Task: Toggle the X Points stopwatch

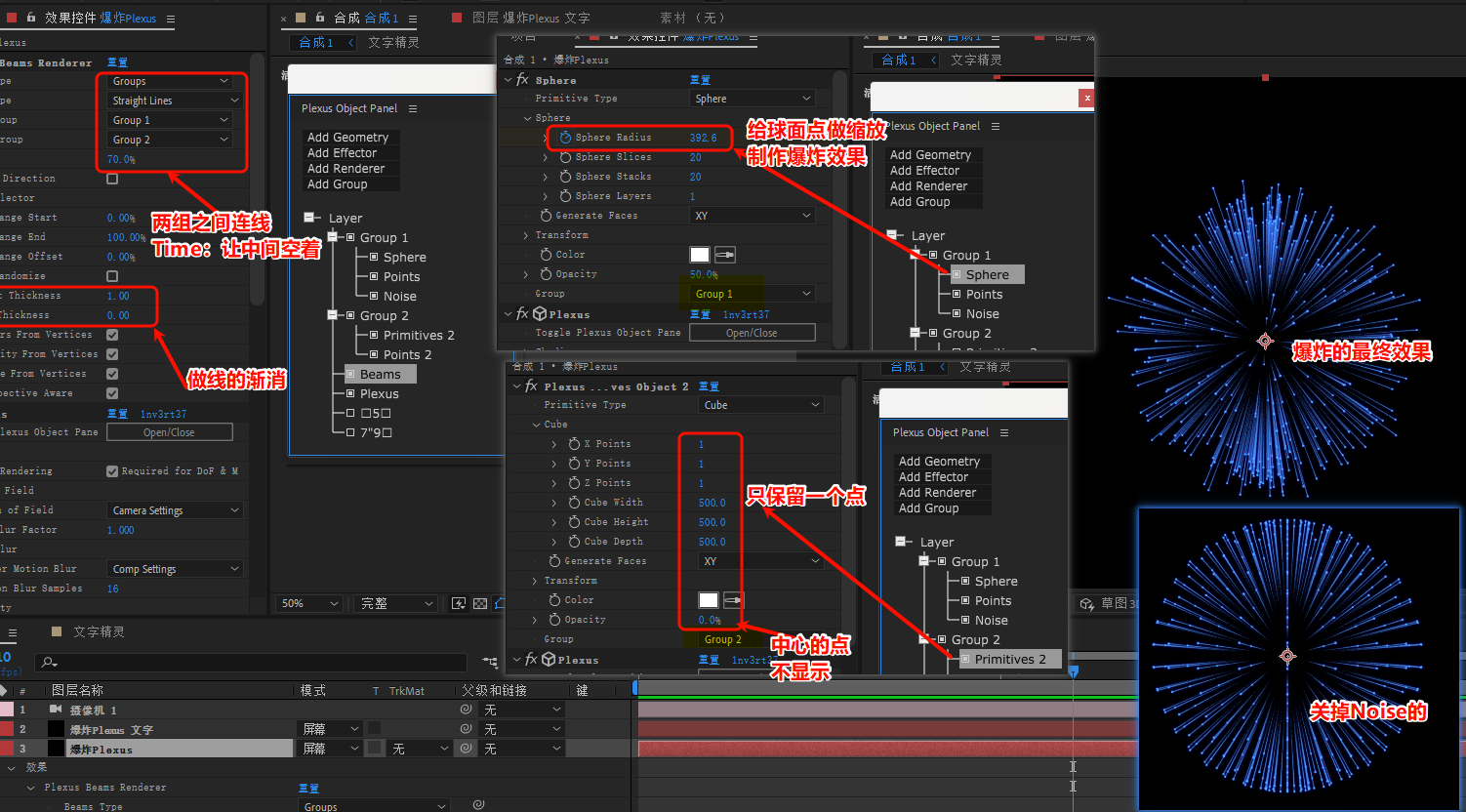Action: click(574, 444)
